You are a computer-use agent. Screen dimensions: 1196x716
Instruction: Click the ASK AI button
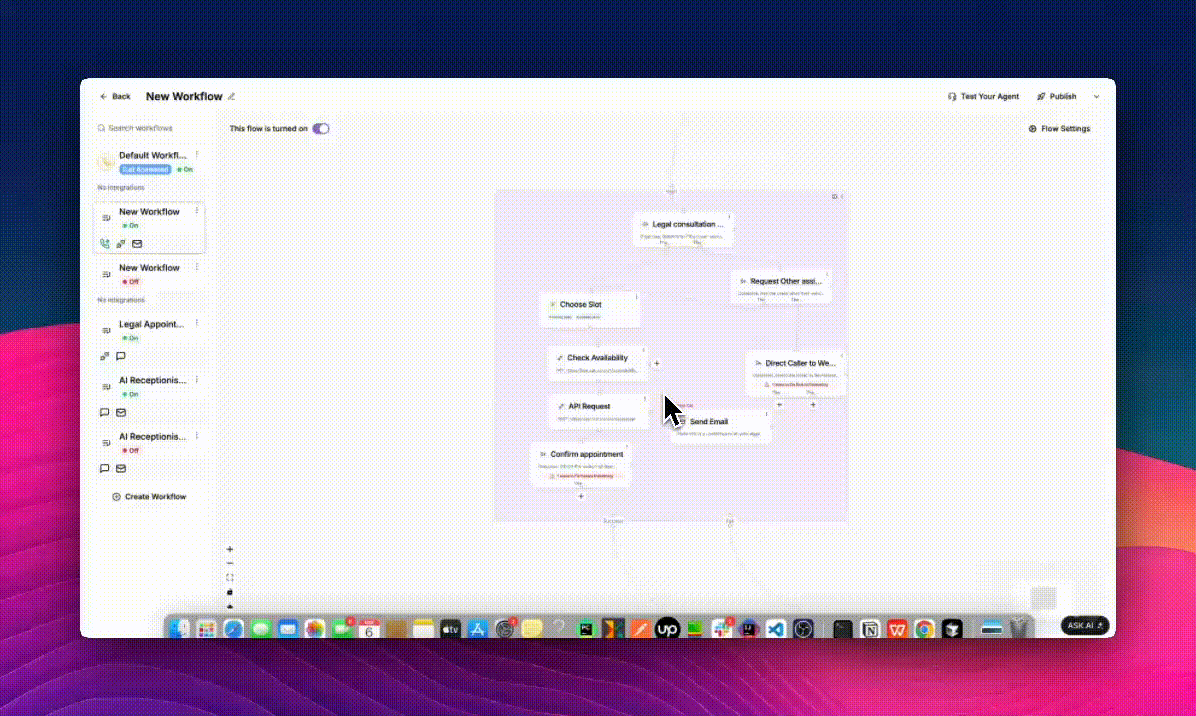tap(1085, 625)
